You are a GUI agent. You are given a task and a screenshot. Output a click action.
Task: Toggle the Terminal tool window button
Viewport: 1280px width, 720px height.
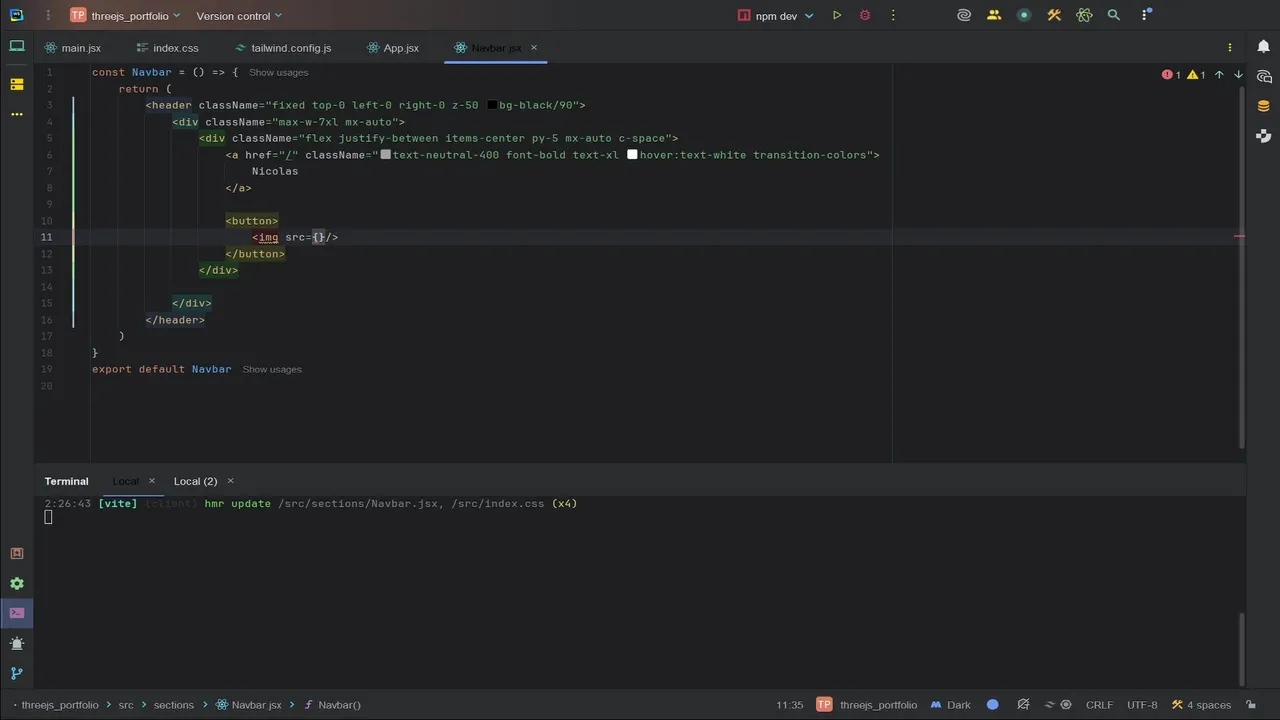(16, 613)
